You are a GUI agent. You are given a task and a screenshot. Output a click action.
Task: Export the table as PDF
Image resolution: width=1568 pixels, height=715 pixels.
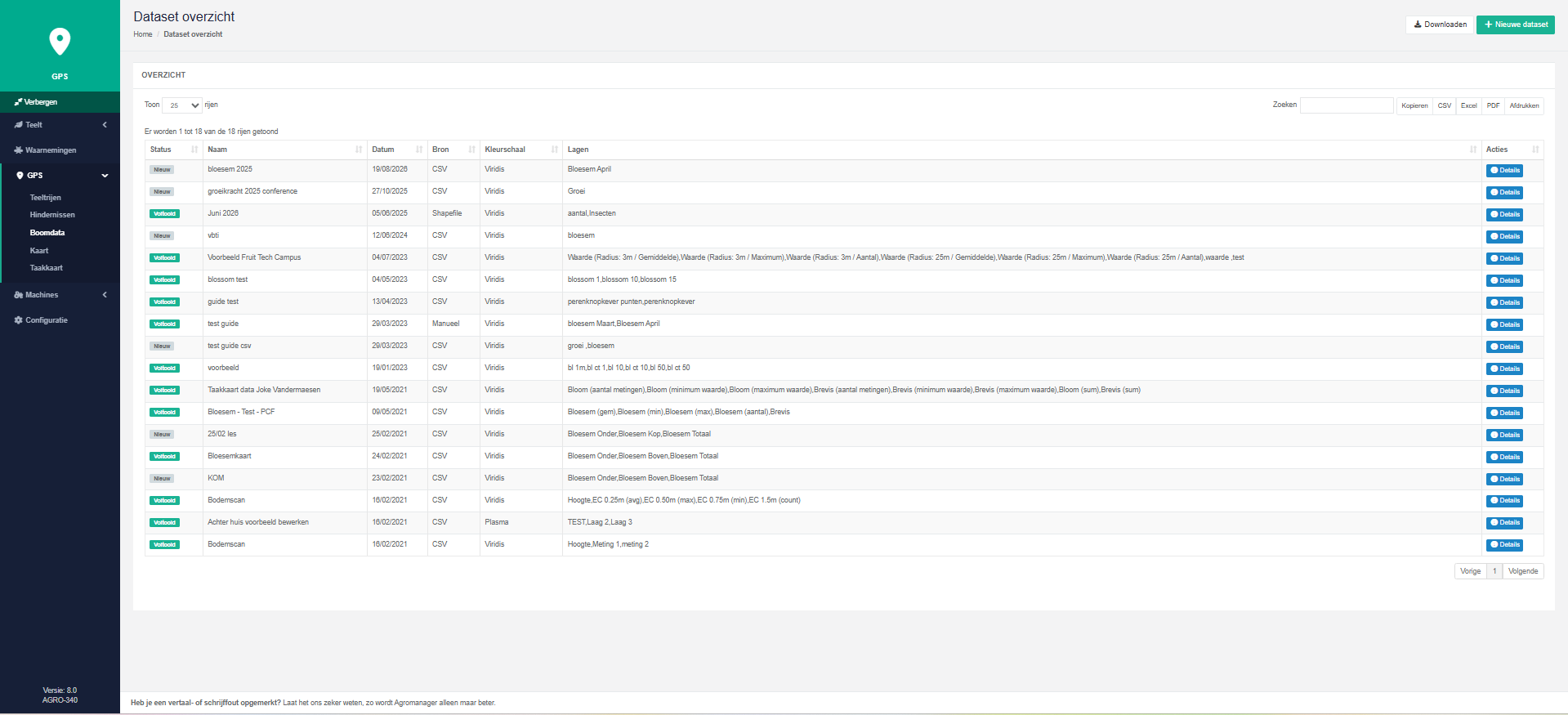pos(1494,105)
